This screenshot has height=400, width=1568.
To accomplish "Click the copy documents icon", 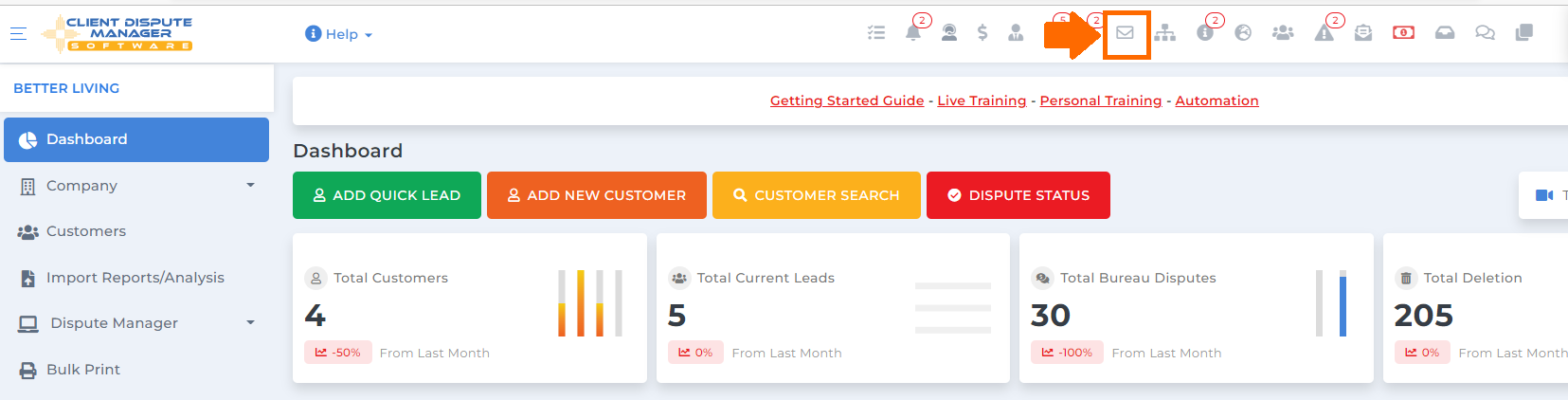I will [x=1524, y=33].
